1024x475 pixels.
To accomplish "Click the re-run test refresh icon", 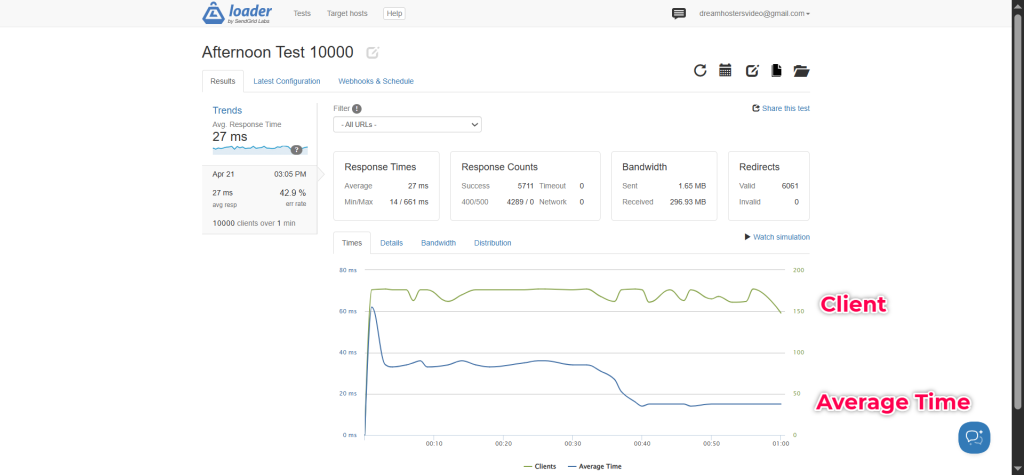I will coord(700,70).
